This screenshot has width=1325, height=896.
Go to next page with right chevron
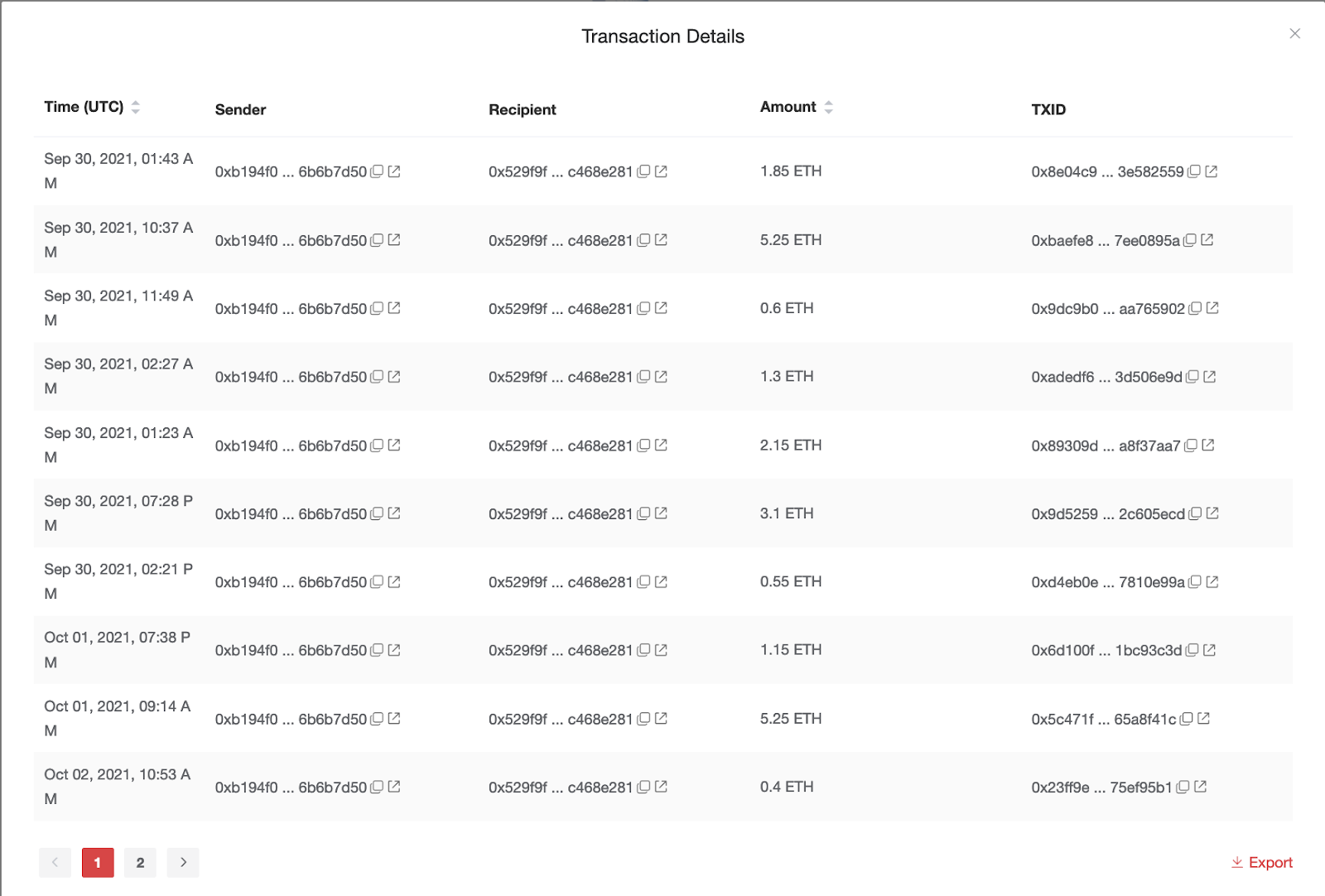[x=183, y=862]
